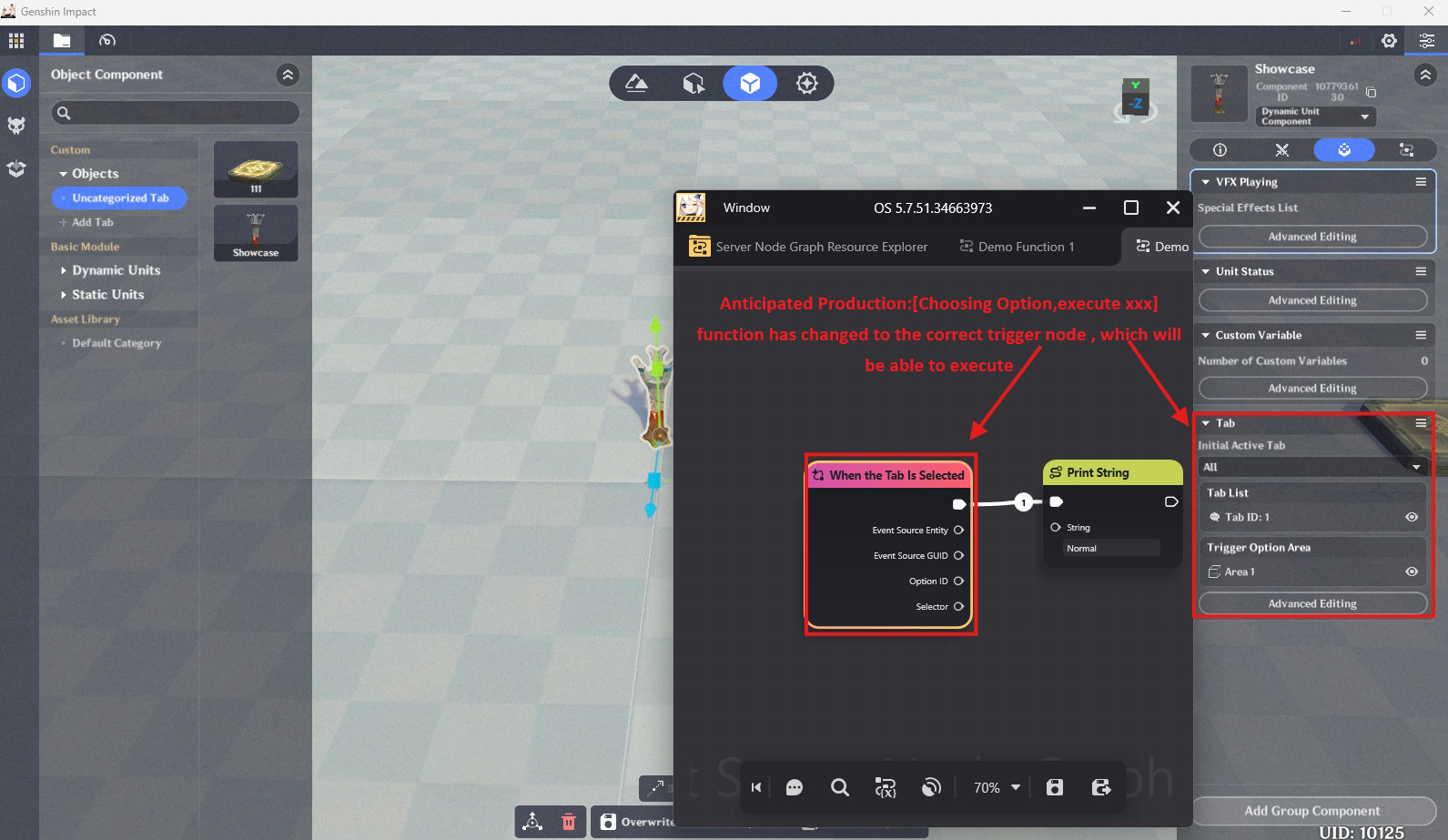The width and height of the screenshot is (1448, 840).
Task: Toggle visibility eye for Tab ID: 1
Action: 1412,517
